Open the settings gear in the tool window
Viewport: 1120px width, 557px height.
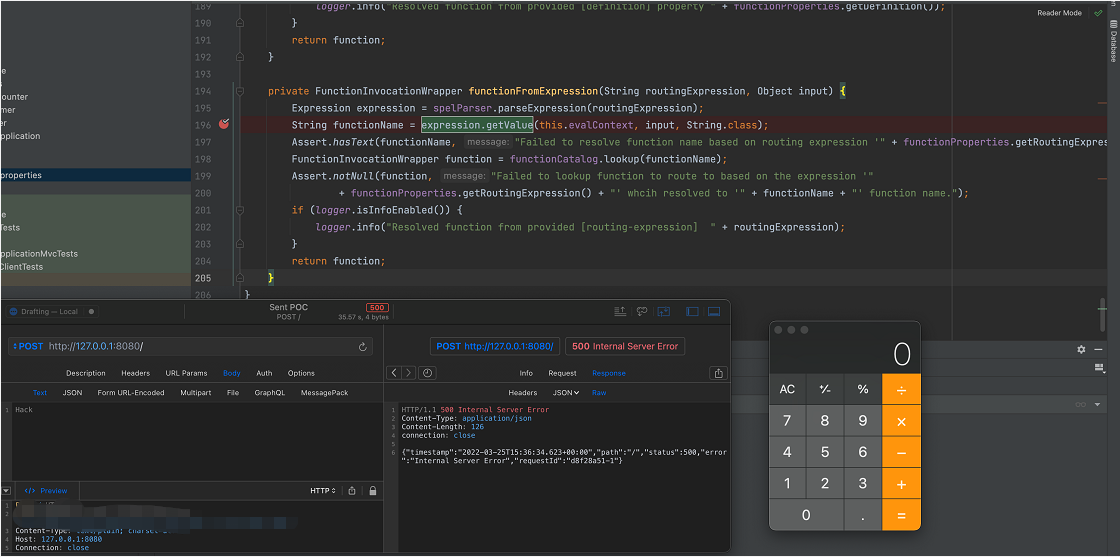1081,349
